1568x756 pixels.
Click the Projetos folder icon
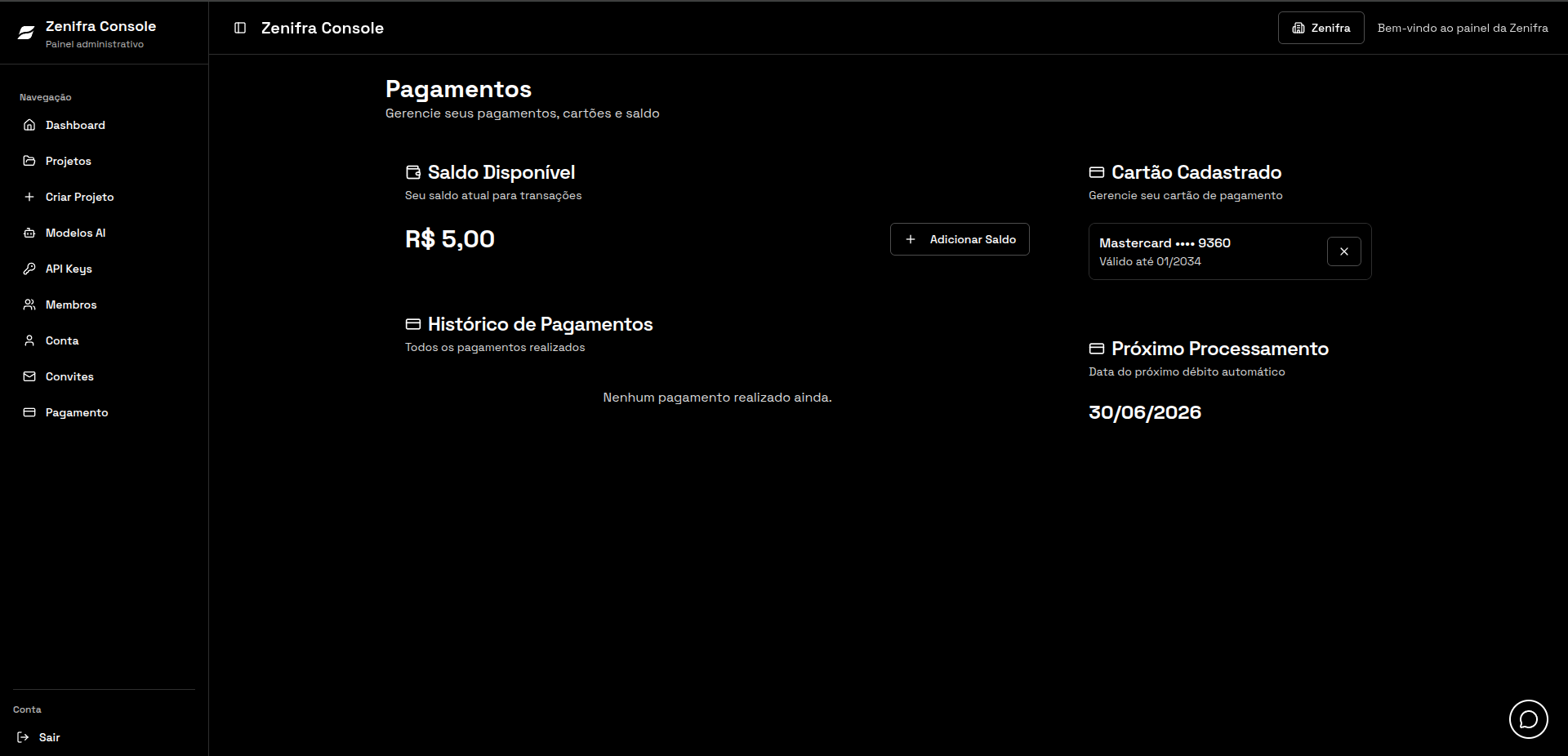(29, 161)
